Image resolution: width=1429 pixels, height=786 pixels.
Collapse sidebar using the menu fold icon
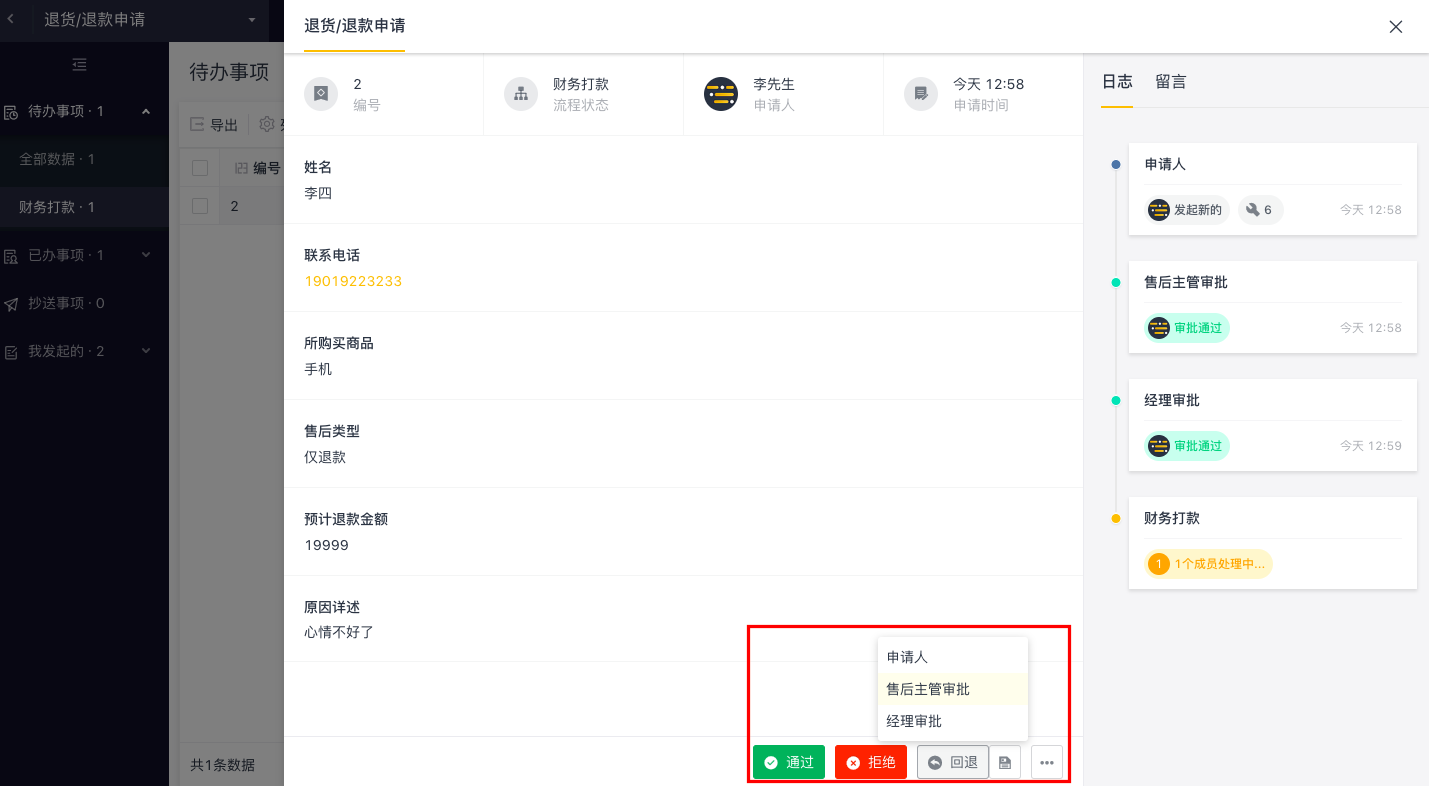[80, 65]
